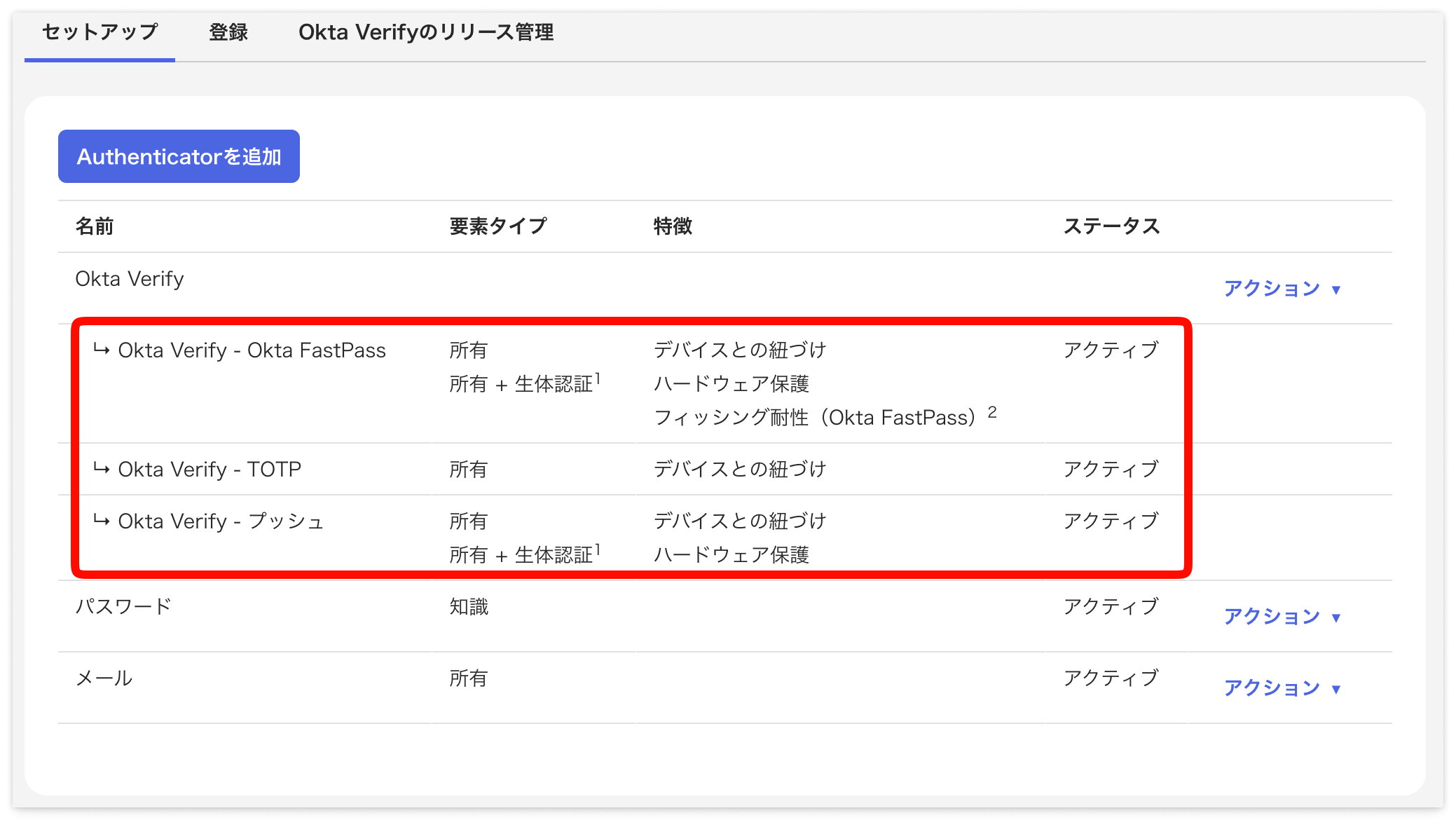Click 所有 factor type in the TOTP row
The width and height of the screenshot is (1456, 820).
click(x=468, y=470)
